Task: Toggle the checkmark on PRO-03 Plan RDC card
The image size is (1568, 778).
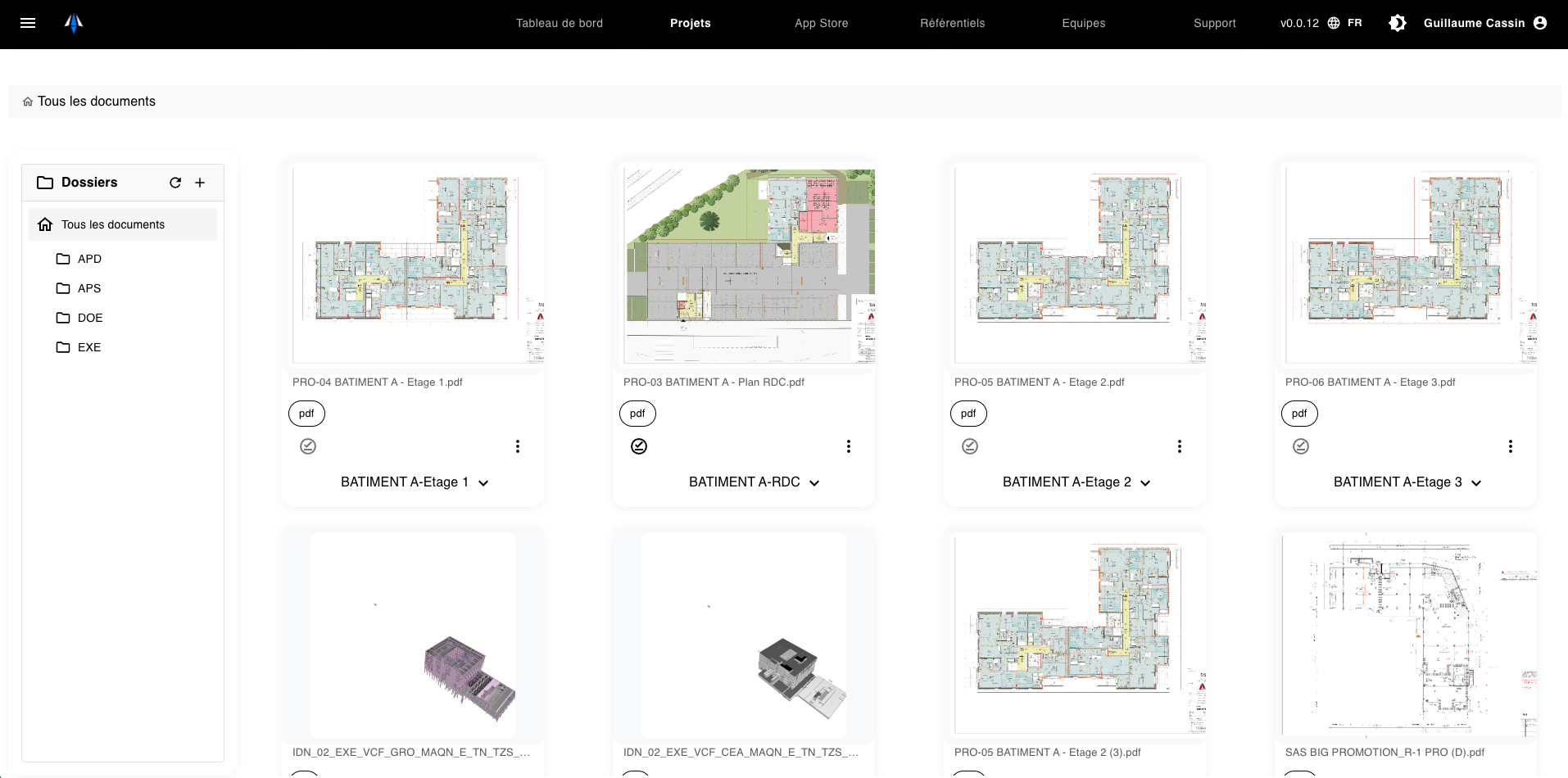Action: click(x=638, y=446)
